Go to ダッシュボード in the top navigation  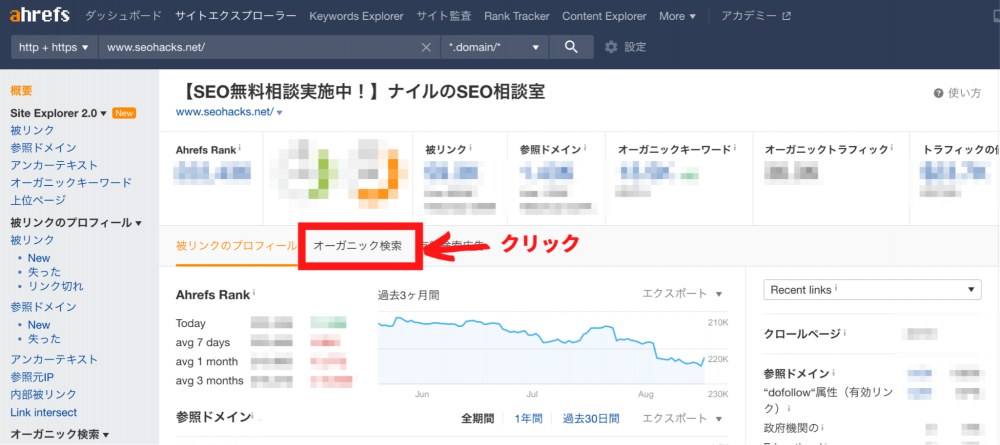(123, 16)
